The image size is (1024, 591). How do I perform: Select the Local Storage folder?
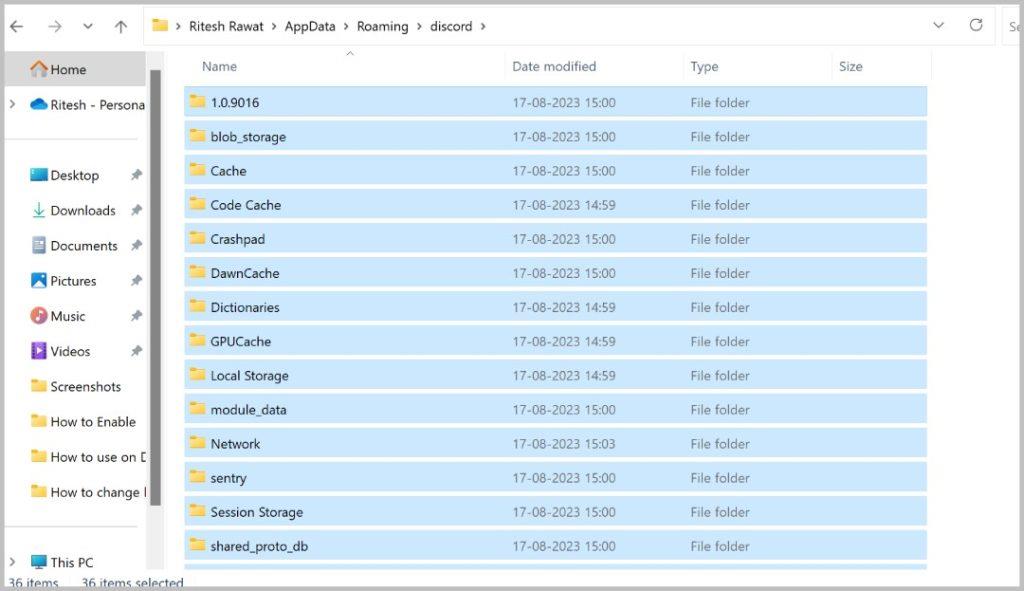(555, 375)
